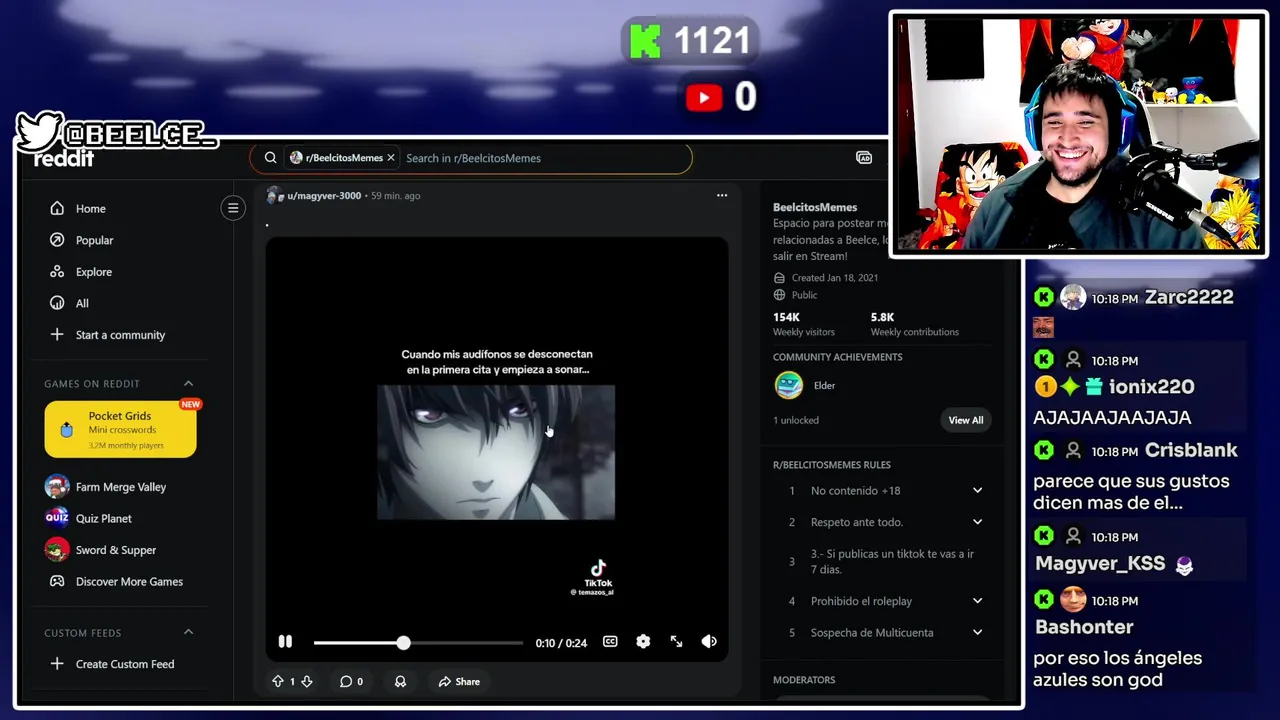1280x720 pixels.
Task: Click the TikTok publishing rule text
Action: (x=892, y=562)
